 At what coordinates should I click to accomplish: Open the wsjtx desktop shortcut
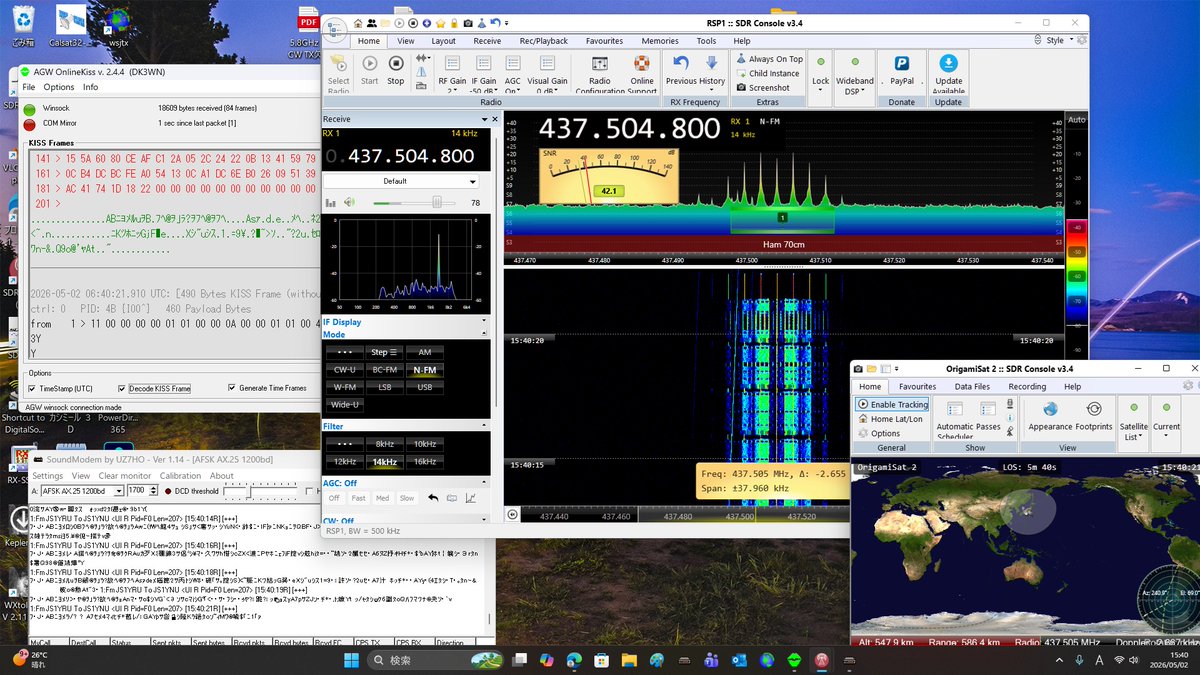tap(118, 26)
